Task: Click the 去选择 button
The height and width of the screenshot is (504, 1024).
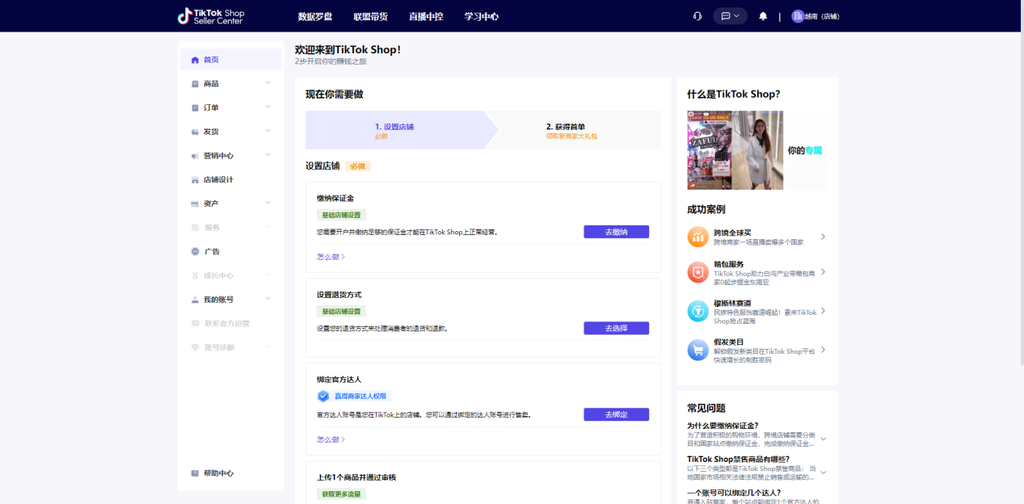Action: [x=616, y=328]
